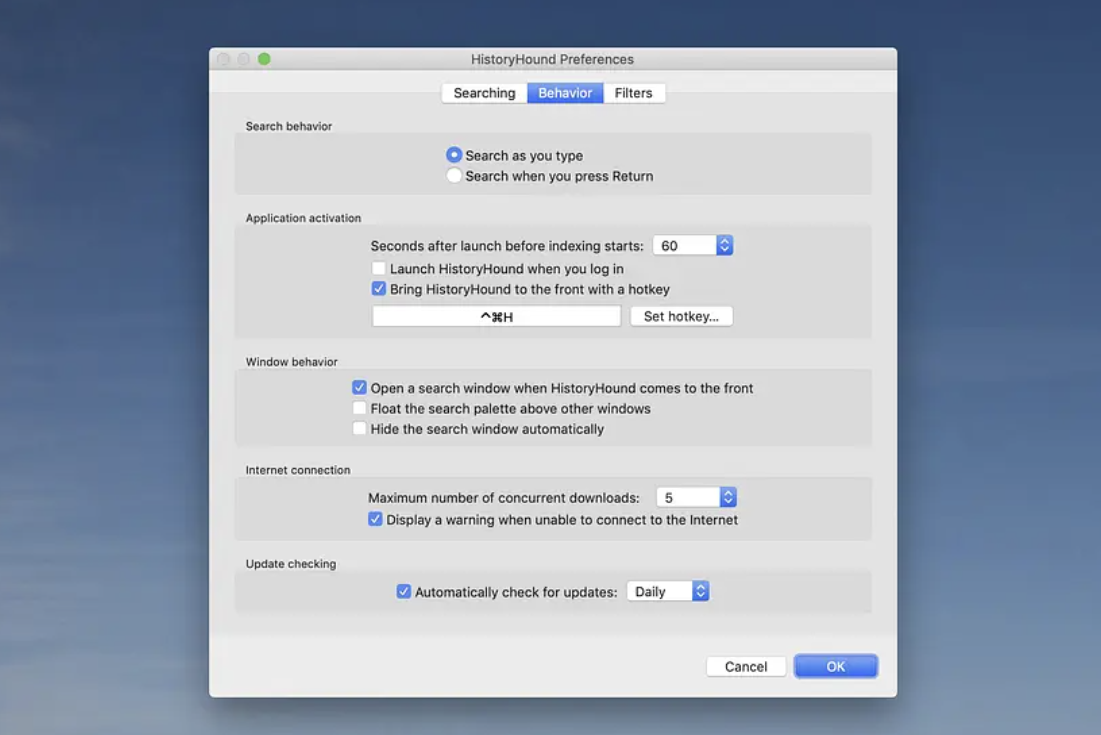
Task: Check 'Hide the search window automatically'
Action: [359, 428]
